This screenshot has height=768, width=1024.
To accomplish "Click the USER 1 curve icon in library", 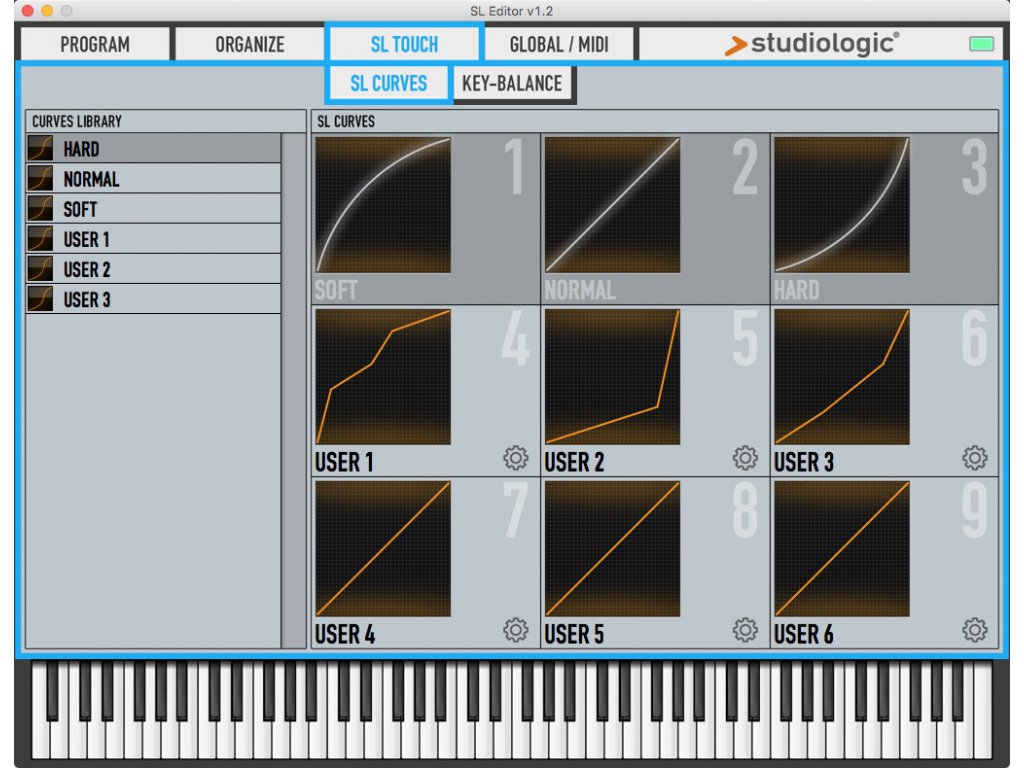I will tap(40, 238).
